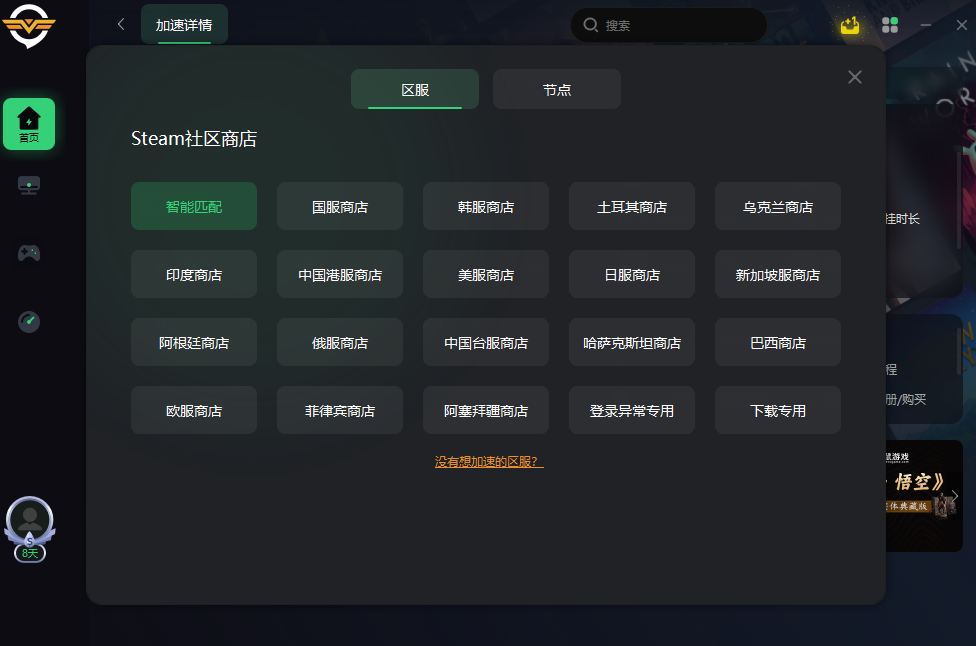This screenshot has width=976, height=646.
Task: Open the home page sidebar icon
Action: coord(29,124)
